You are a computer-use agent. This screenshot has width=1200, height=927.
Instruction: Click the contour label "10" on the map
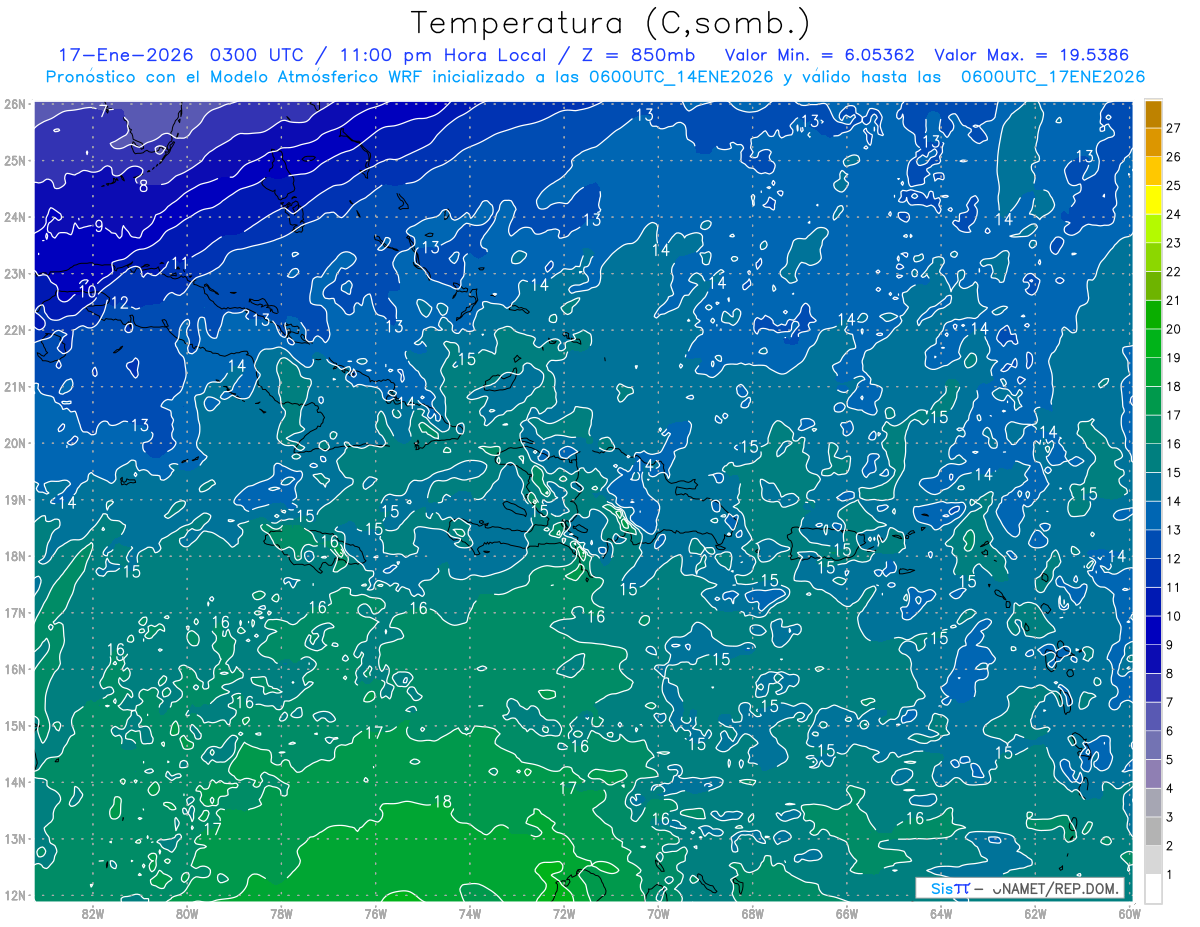point(88,291)
